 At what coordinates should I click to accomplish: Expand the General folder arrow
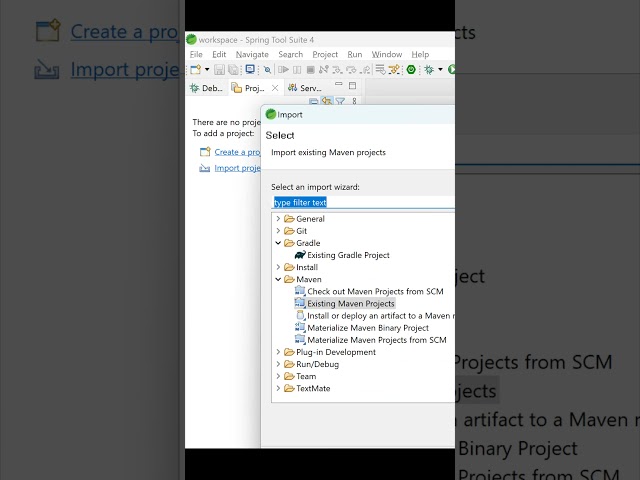pyautogui.click(x=278, y=219)
